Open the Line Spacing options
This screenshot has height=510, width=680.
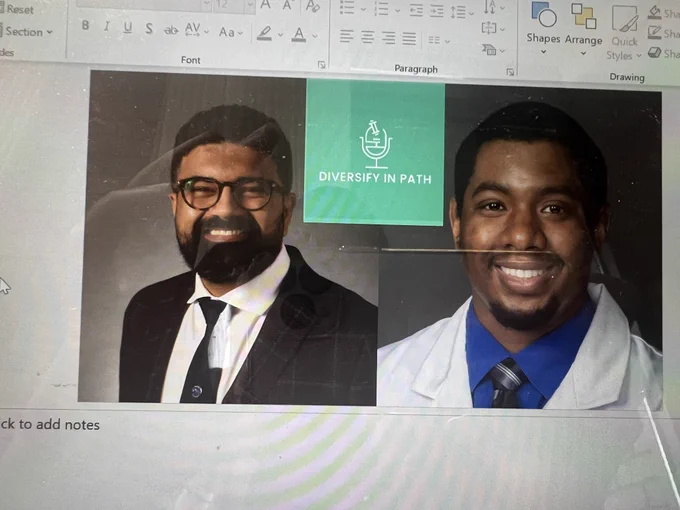(461, 12)
